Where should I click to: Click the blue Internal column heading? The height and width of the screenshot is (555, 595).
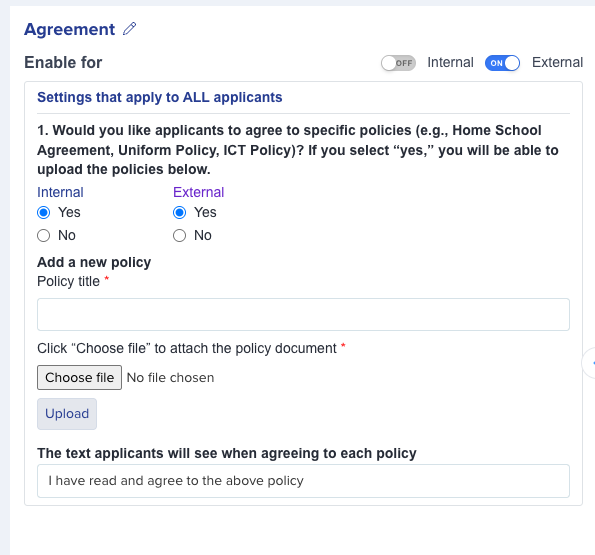point(60,192)
